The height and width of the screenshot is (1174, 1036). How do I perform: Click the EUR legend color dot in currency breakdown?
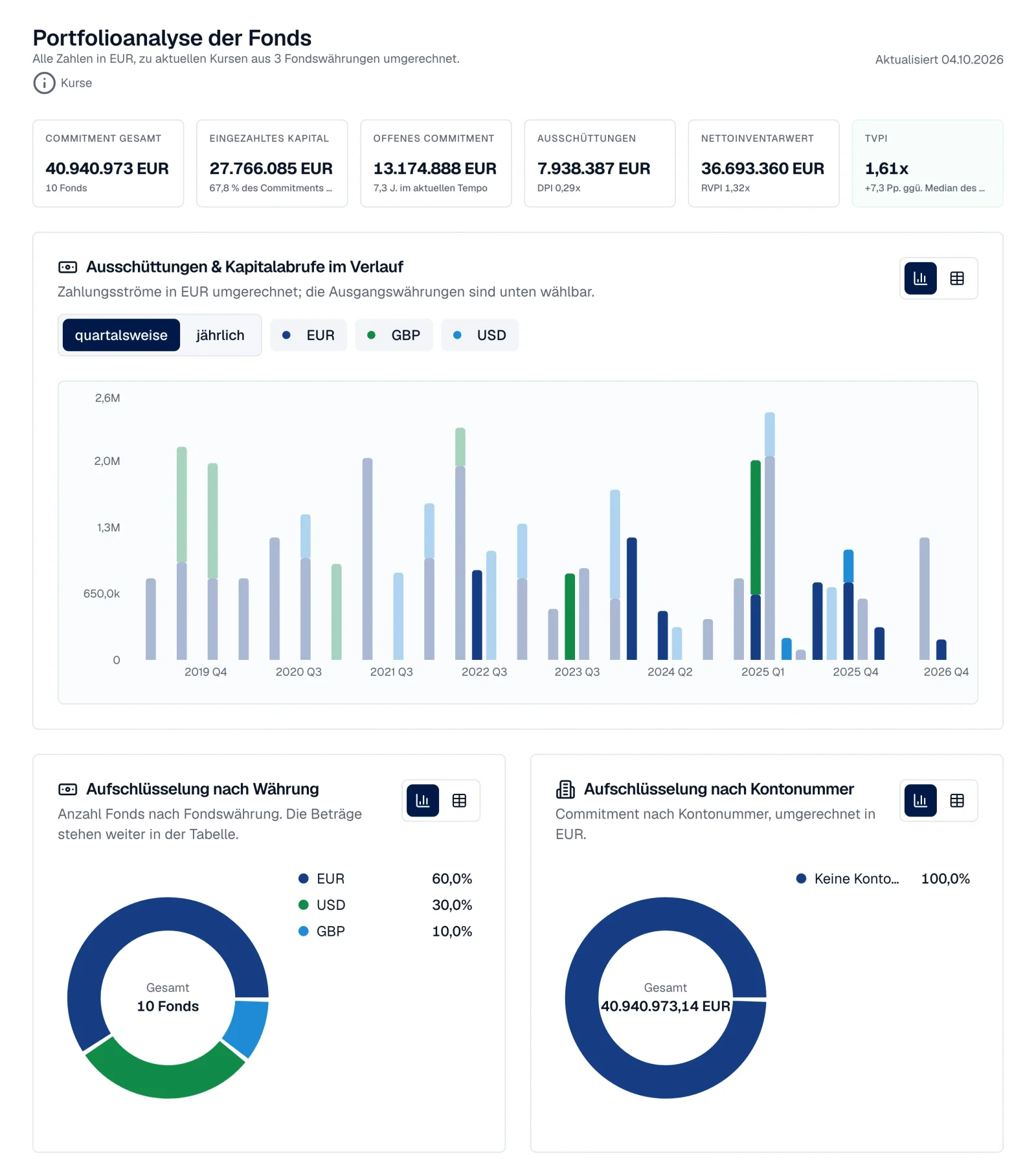[x=303, y=879]
